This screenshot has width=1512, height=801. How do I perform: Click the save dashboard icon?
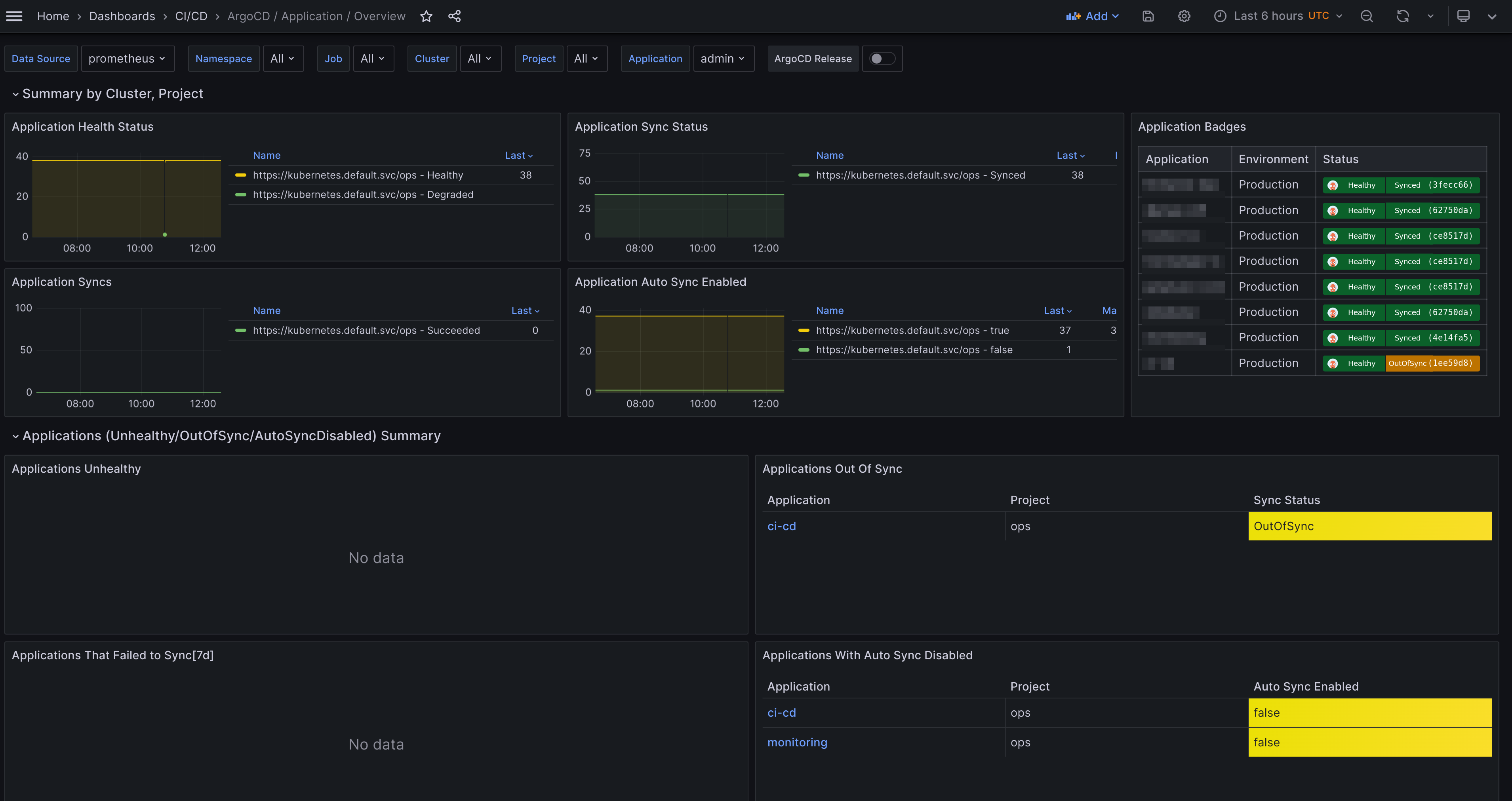point(1148,16)
